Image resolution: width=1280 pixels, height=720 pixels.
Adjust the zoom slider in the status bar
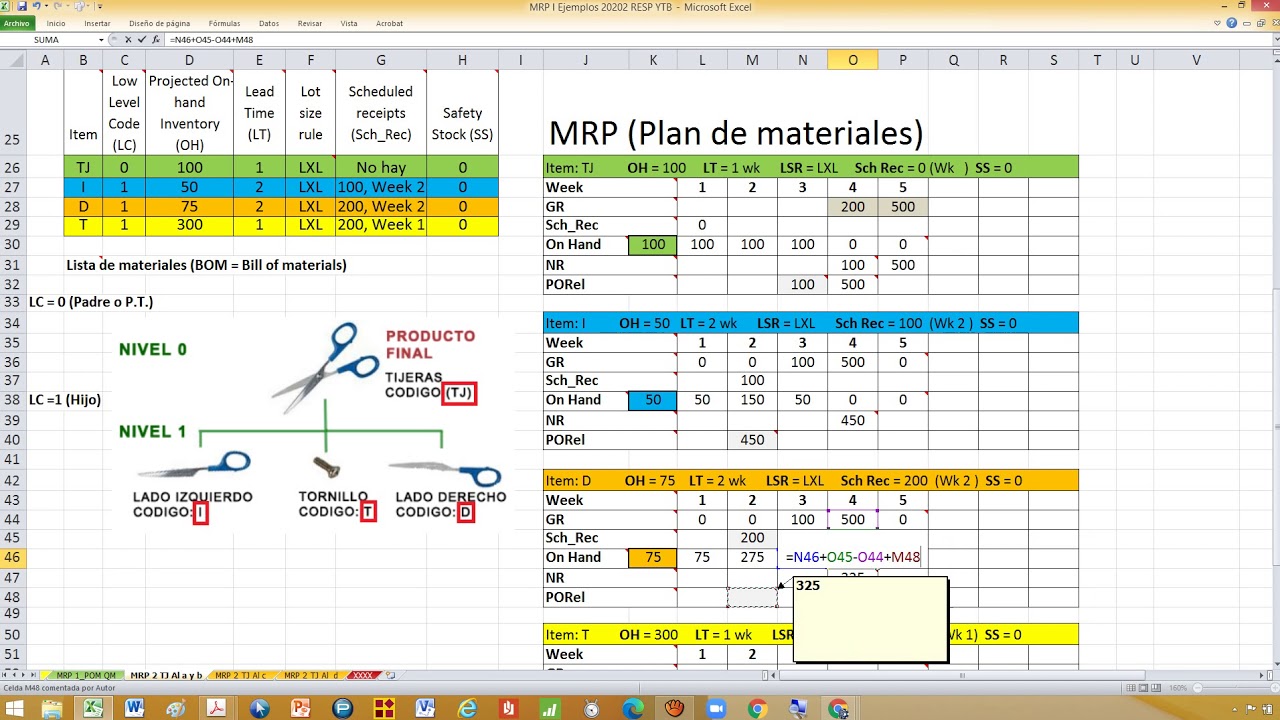point(1235,688)
